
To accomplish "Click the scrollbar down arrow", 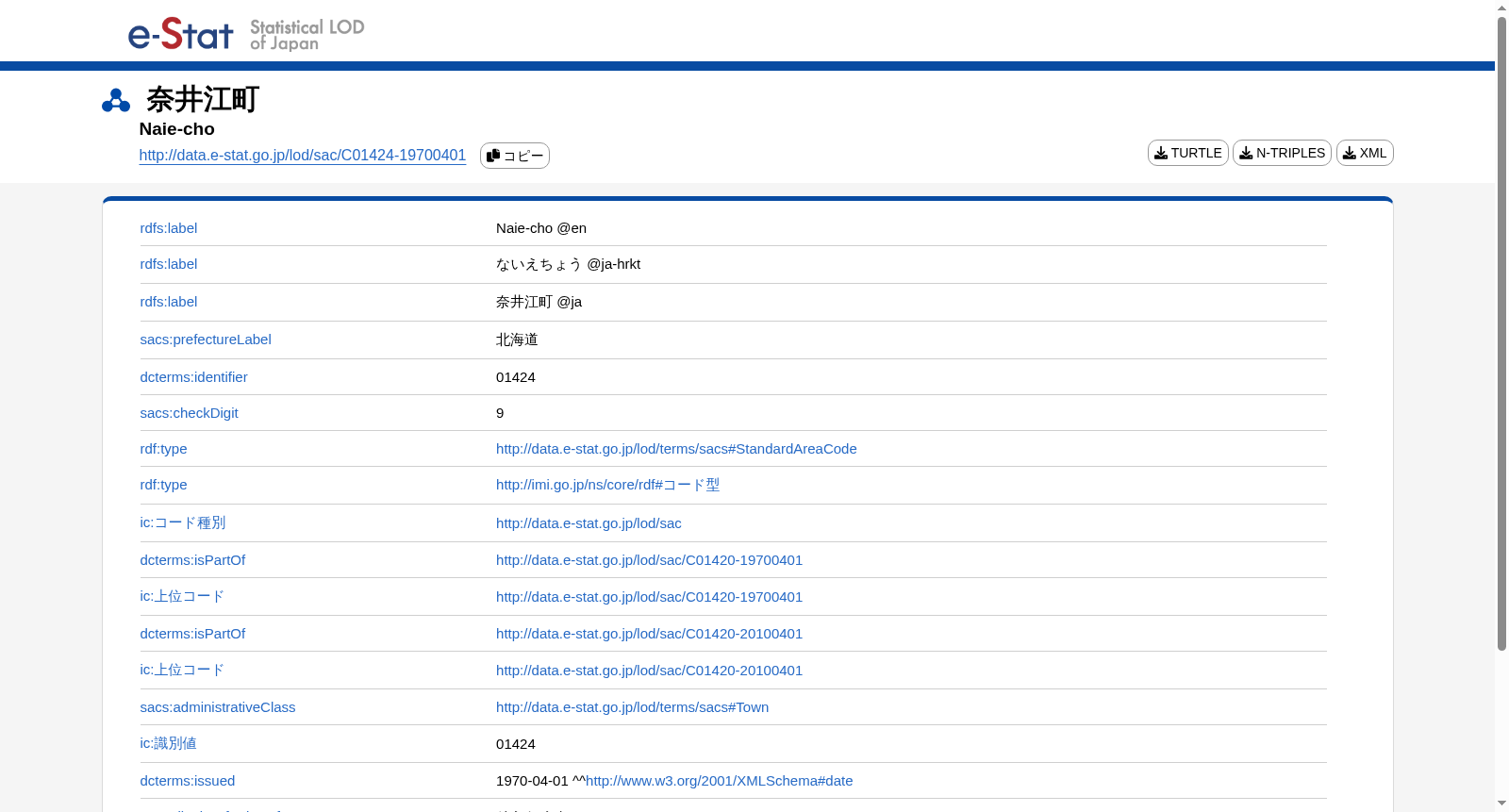I will pos(1501,804).
